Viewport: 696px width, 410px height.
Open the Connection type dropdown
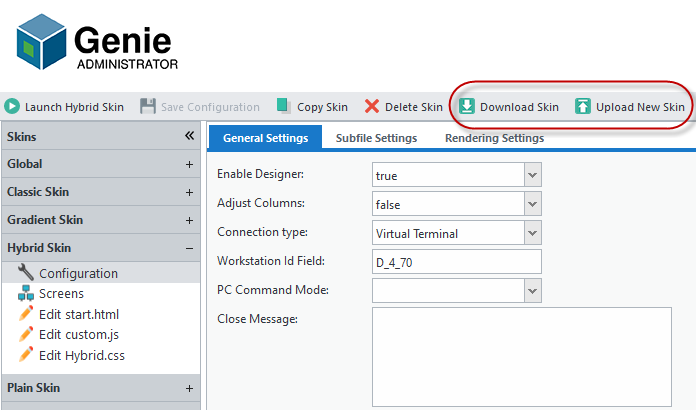pyautogui.click(x=533, y=233)
